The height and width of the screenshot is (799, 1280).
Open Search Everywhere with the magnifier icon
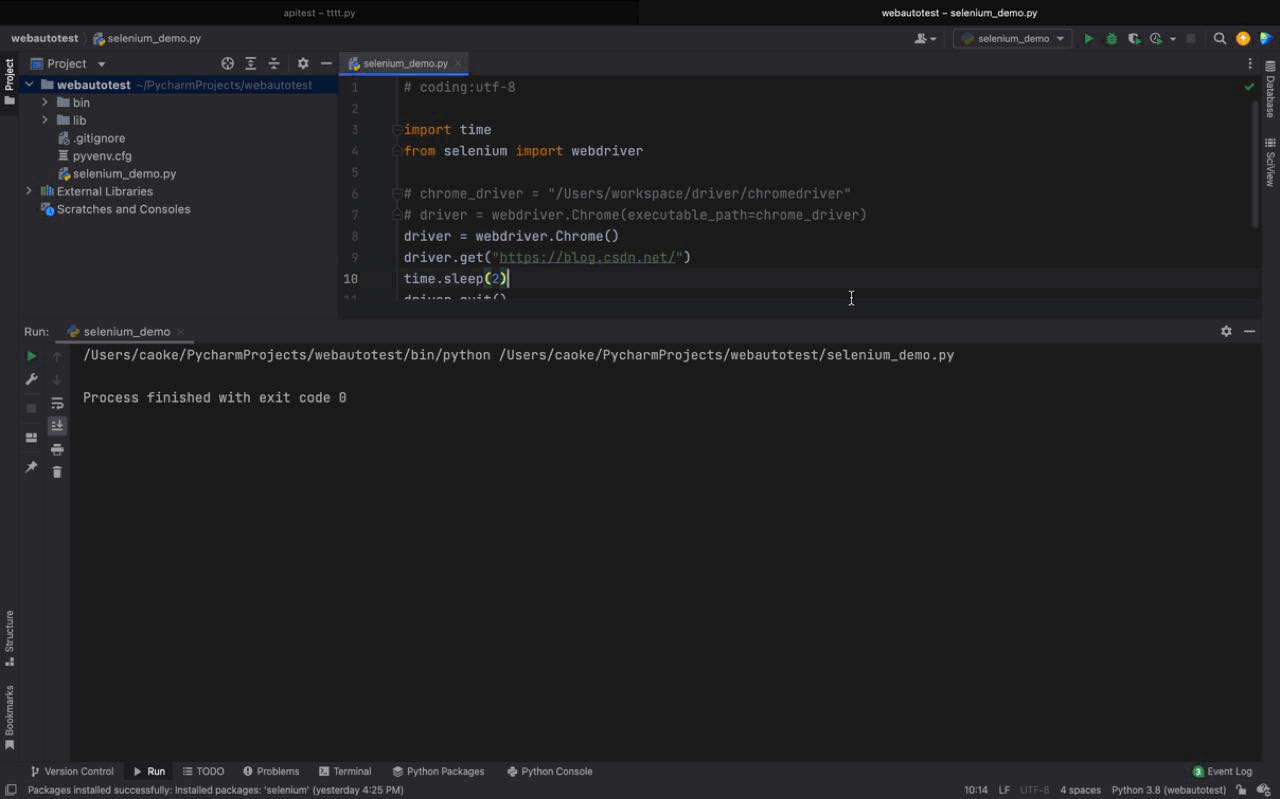point(1220,38)
